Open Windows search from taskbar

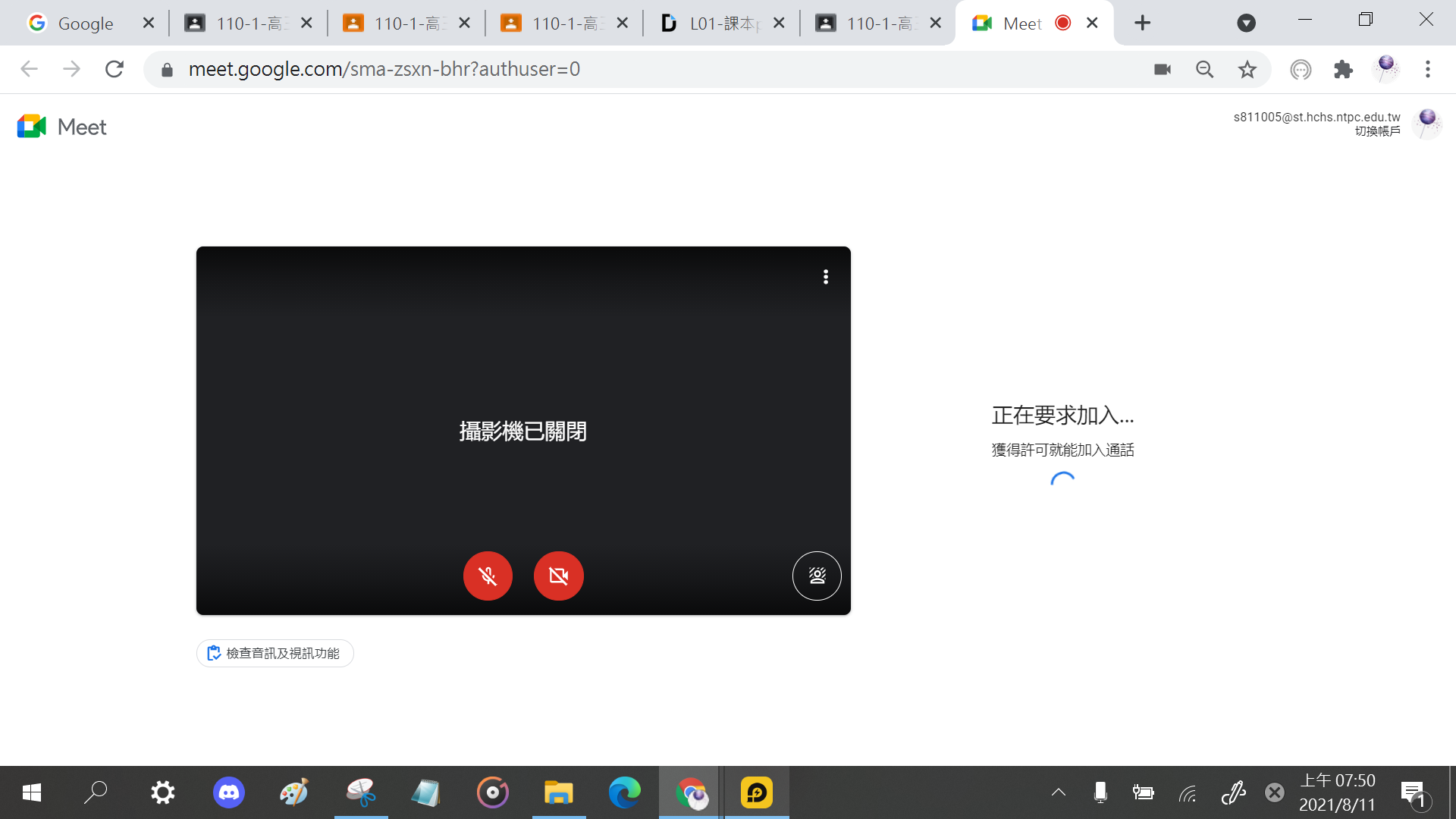point(96,792)
